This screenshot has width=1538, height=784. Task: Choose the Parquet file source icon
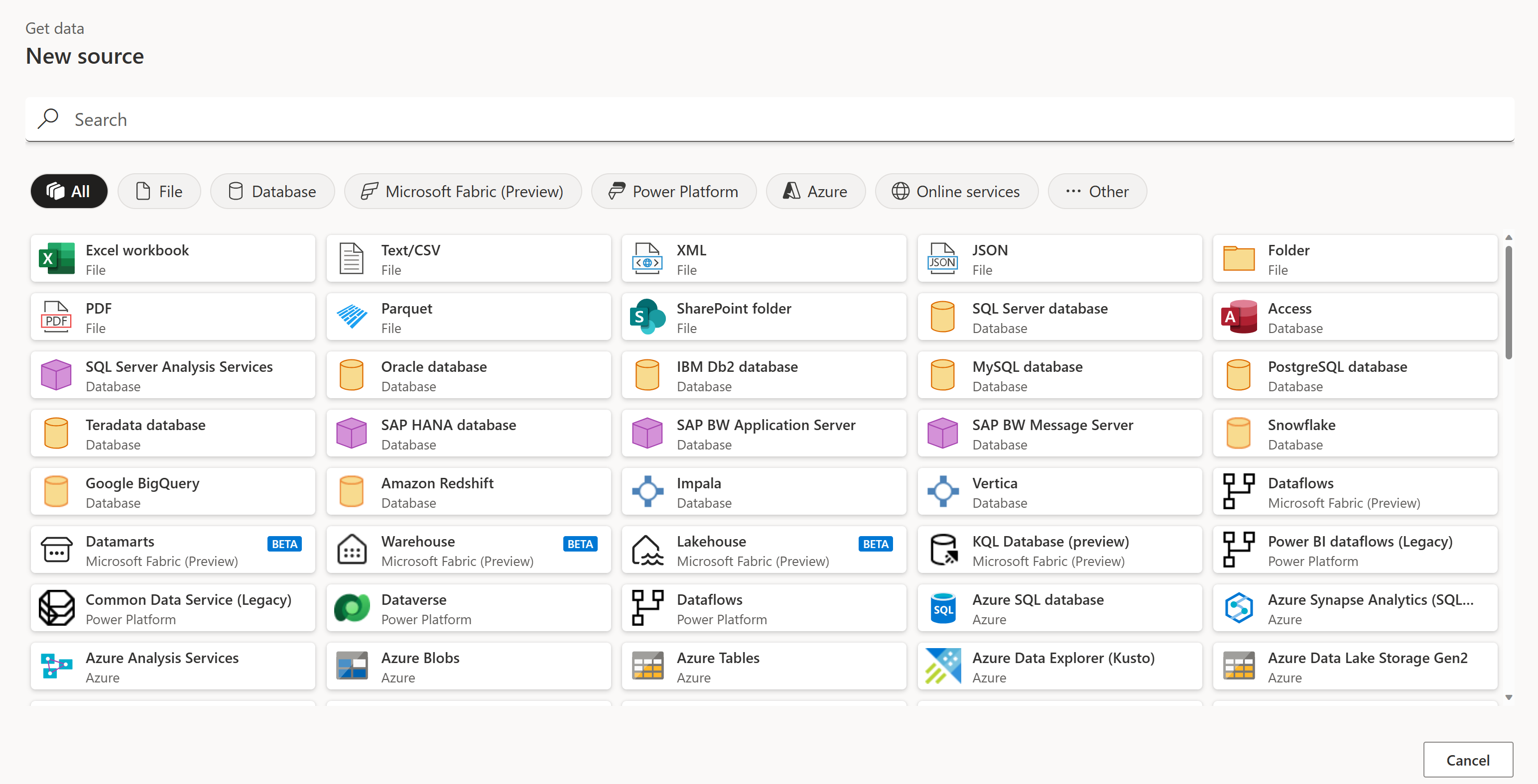point(352,317)
